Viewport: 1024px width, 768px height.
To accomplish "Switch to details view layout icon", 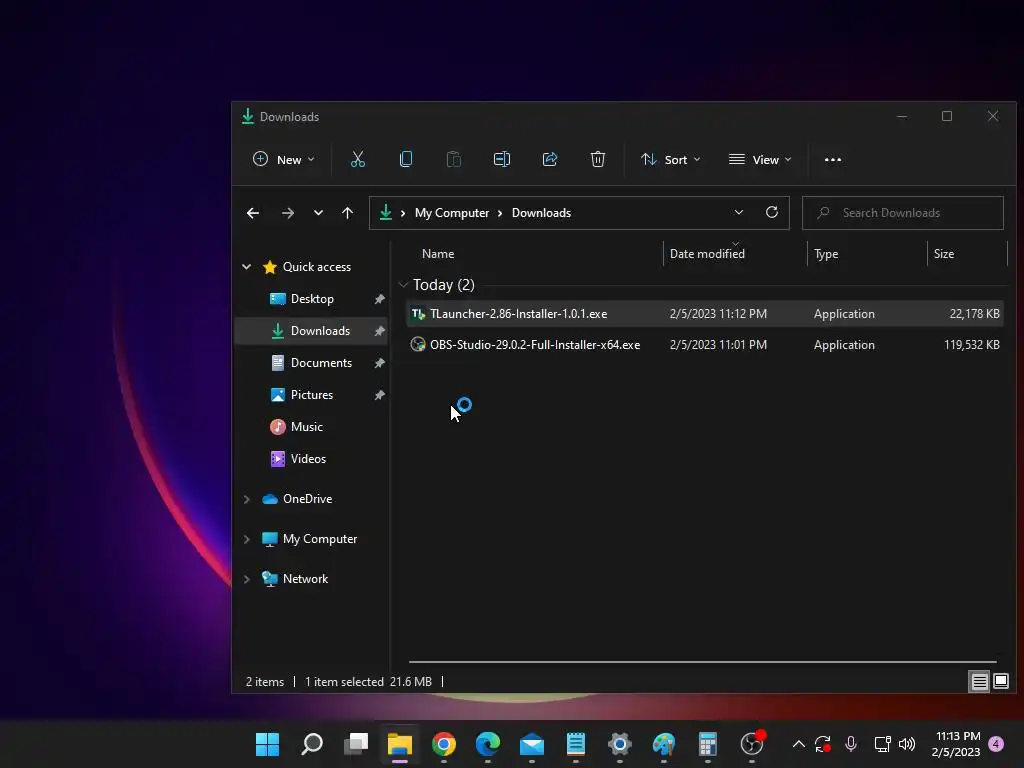I will click(x=979, y=682).
